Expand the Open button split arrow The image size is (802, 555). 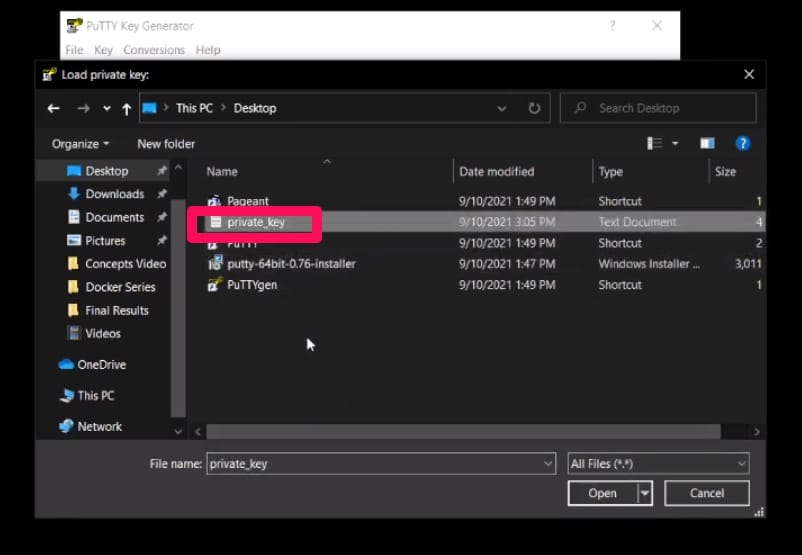point(645,493)
